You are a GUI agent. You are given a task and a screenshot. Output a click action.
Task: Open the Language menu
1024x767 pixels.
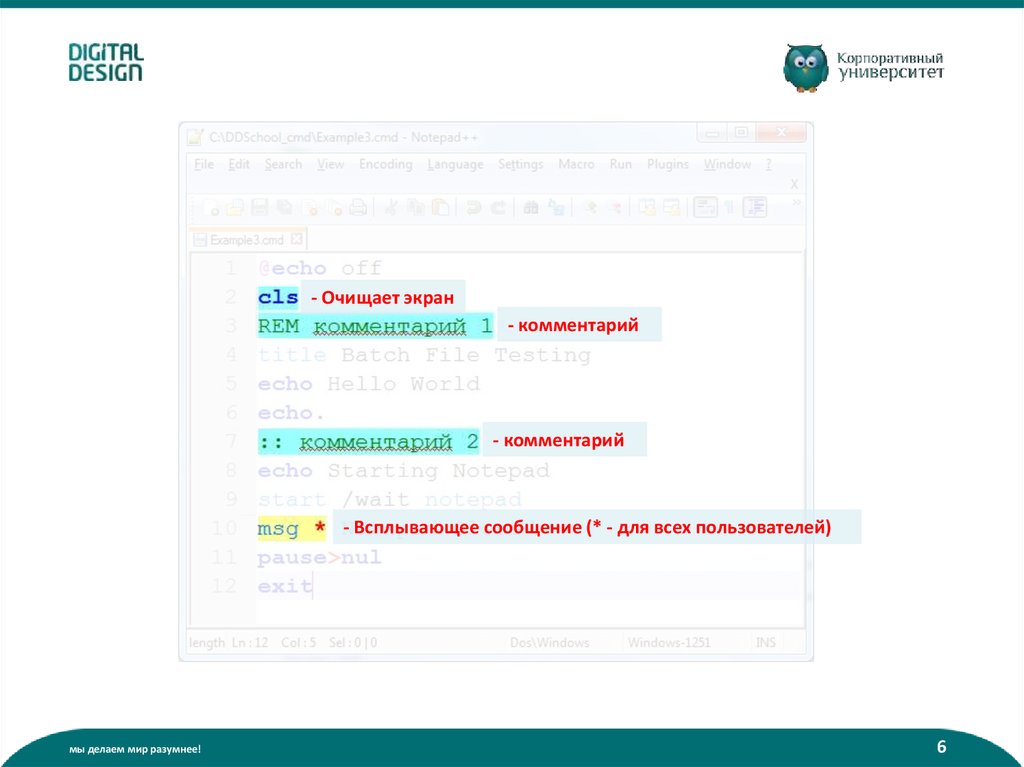tap(455, 164)
